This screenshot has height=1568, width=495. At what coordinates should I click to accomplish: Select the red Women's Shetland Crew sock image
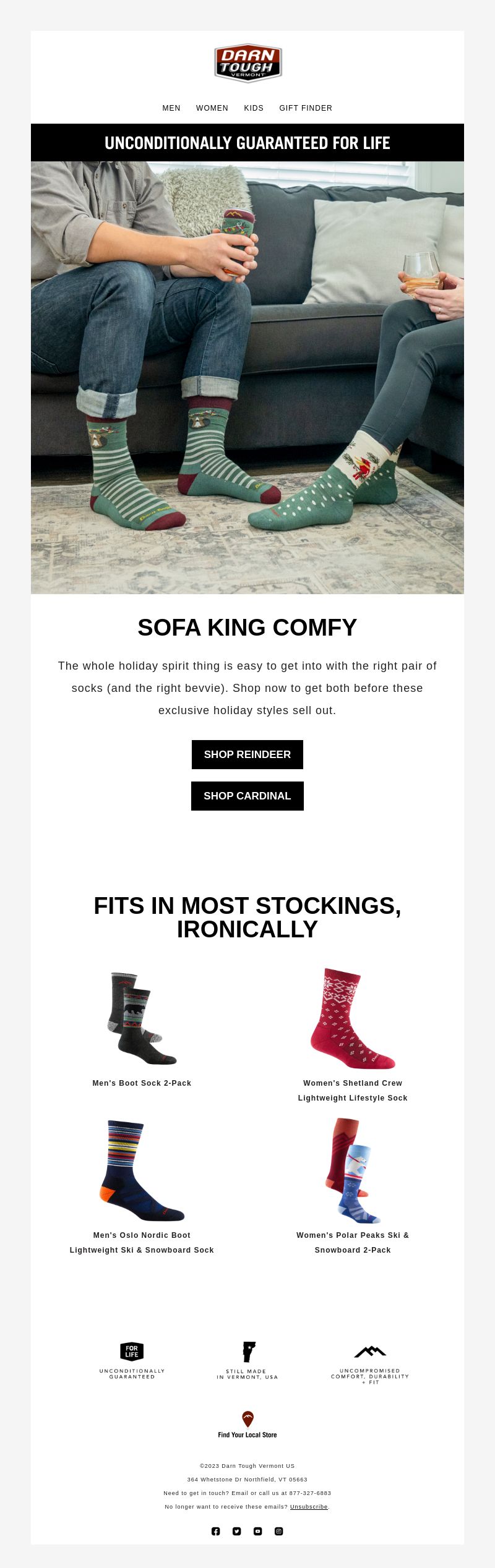pyautogui.click(x=353, y=1018)
